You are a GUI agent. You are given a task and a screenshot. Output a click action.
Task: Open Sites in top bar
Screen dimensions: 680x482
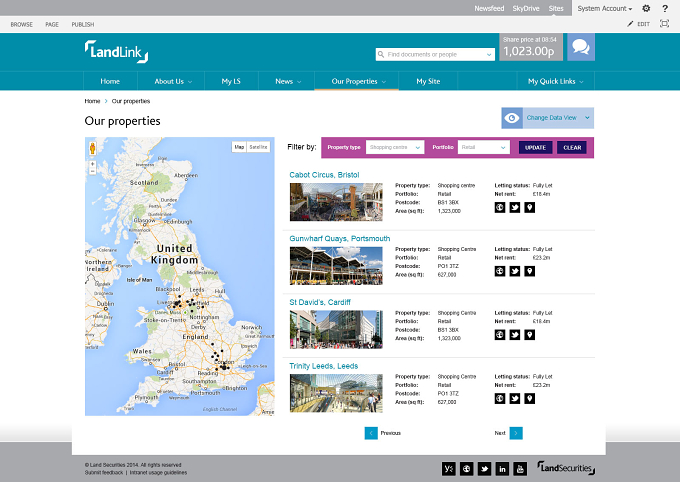[556, 8]
